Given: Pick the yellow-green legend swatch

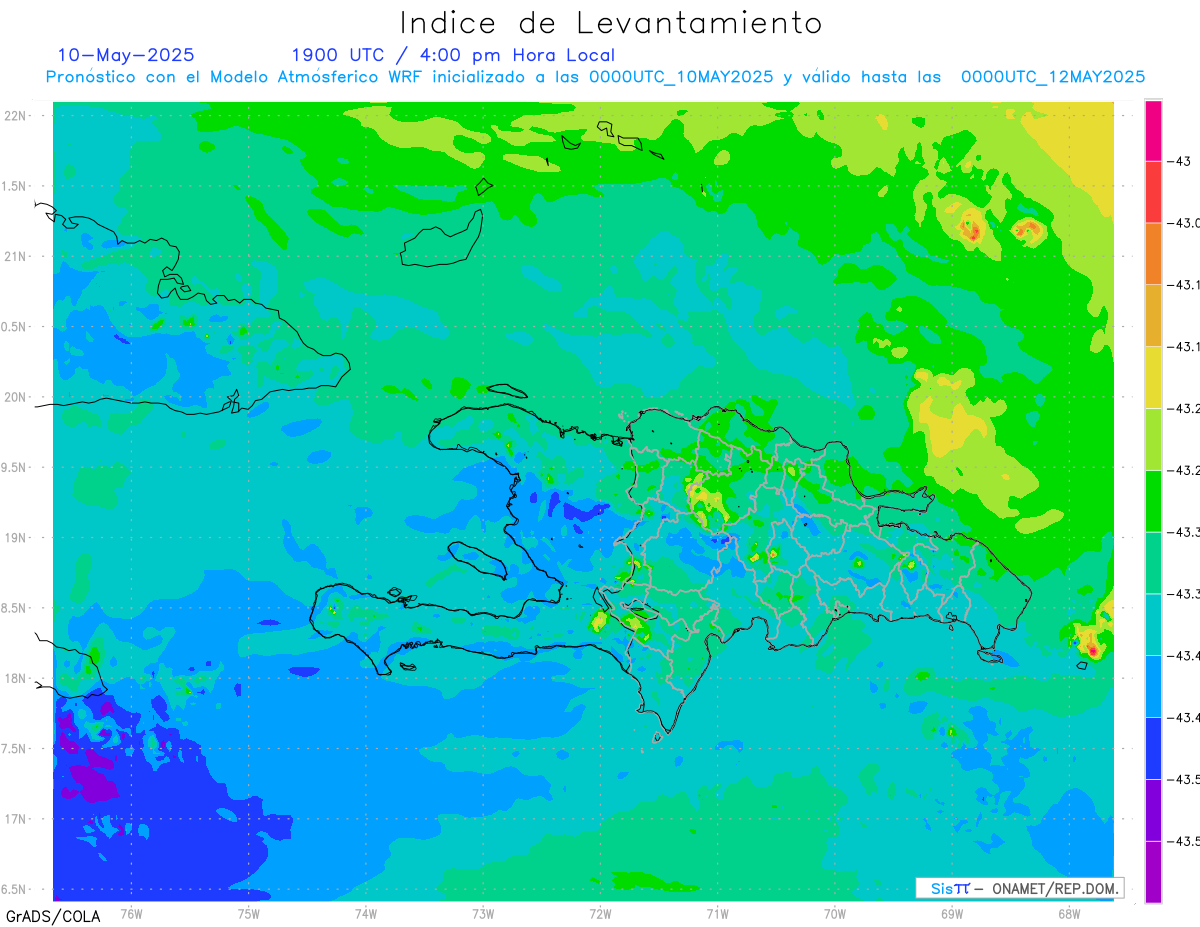Looking at the screenshot, I should click(1153, 439).
